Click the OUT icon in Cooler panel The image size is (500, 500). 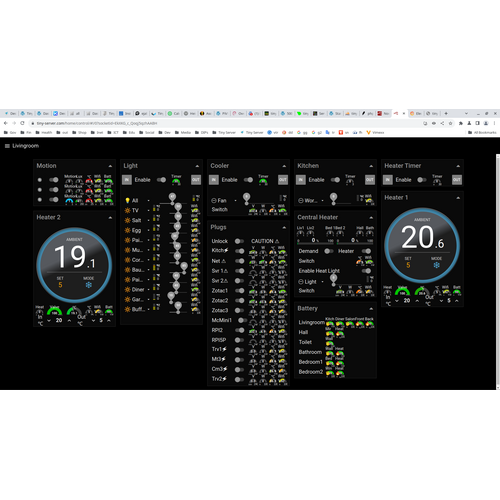pyautogui.click(x=283, y=180)
